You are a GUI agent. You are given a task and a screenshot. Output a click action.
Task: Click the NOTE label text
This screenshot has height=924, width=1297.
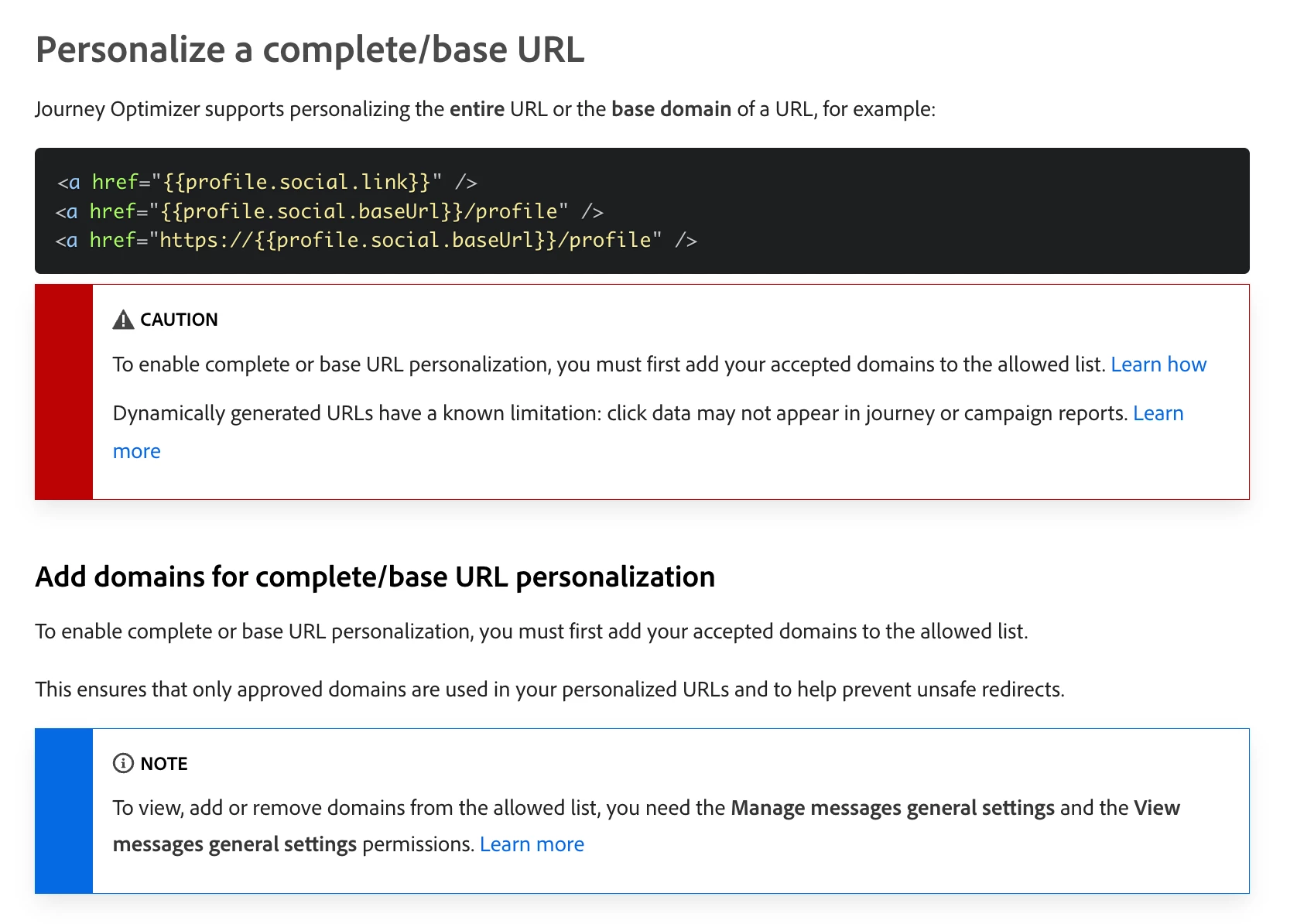(x=164, y=764)
